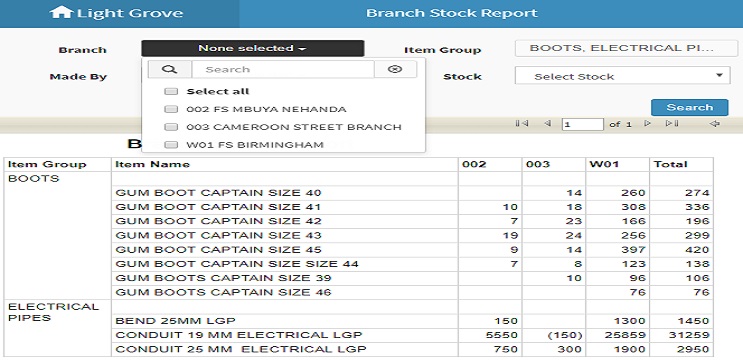Go to previous report page icon
Viewport: 743px width, 360px height.
(x=547, y=124)
